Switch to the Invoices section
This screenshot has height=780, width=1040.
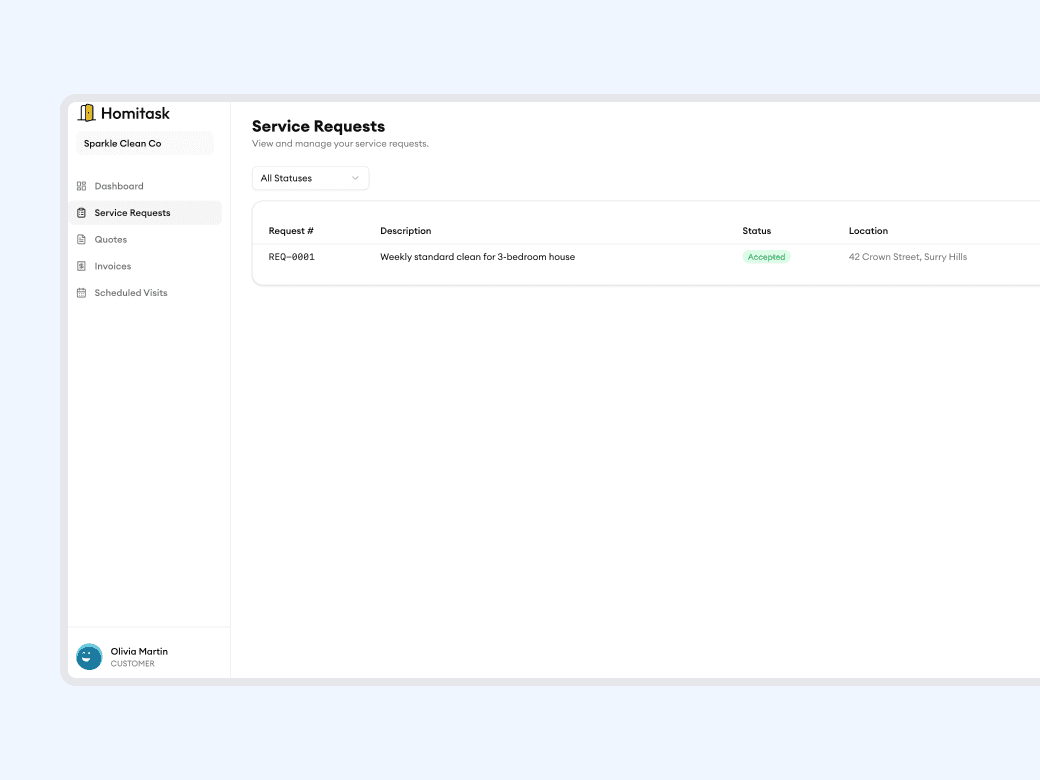click(112, 266)
